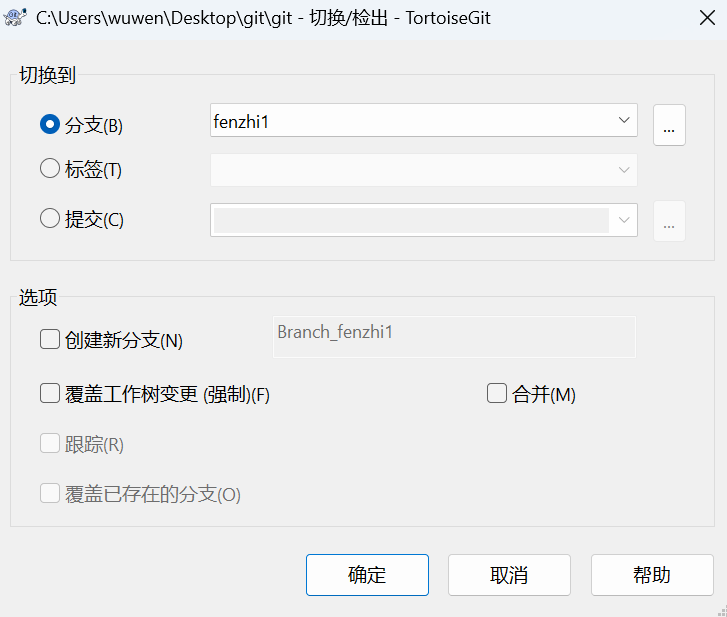Click the 帮助 button
The image size is (727, 617).
pyautogui.click(x=652, y=575)
